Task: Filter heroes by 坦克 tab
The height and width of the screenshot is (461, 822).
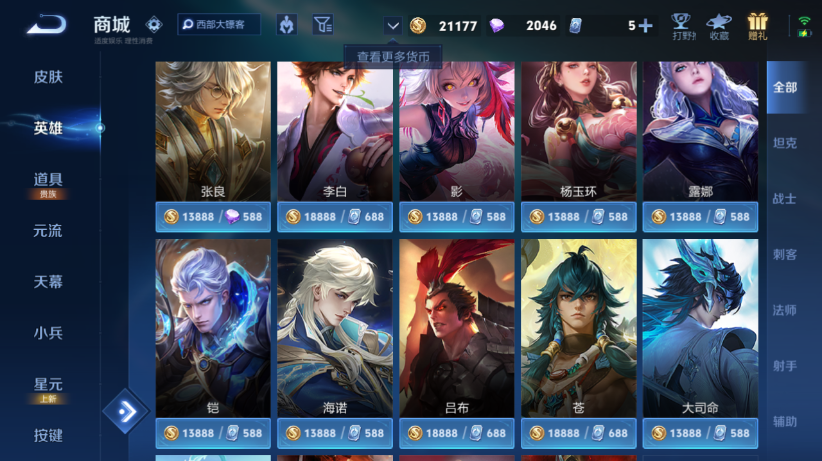Action: [785, 143]
